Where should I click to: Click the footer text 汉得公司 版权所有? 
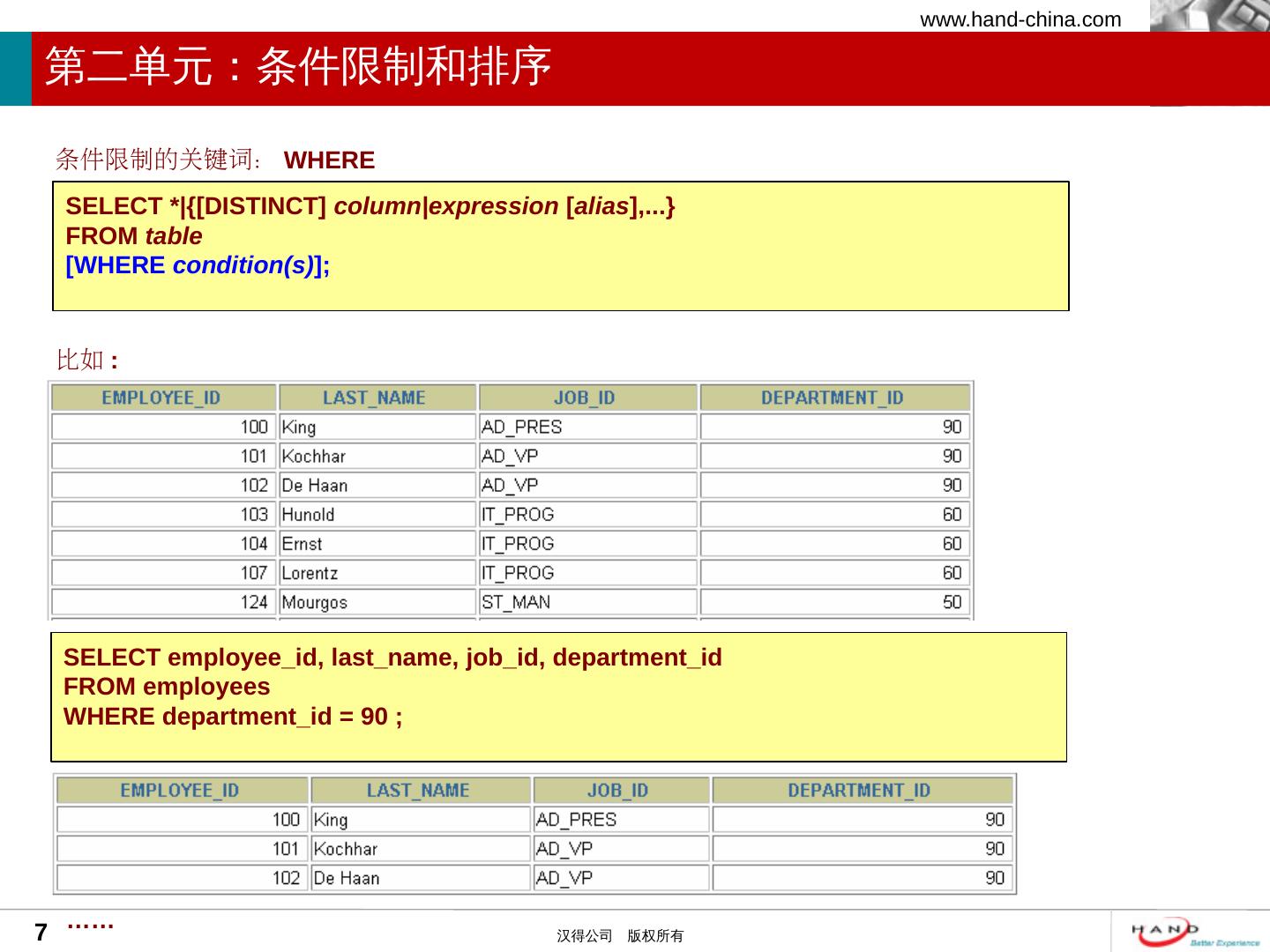(620, 936)
